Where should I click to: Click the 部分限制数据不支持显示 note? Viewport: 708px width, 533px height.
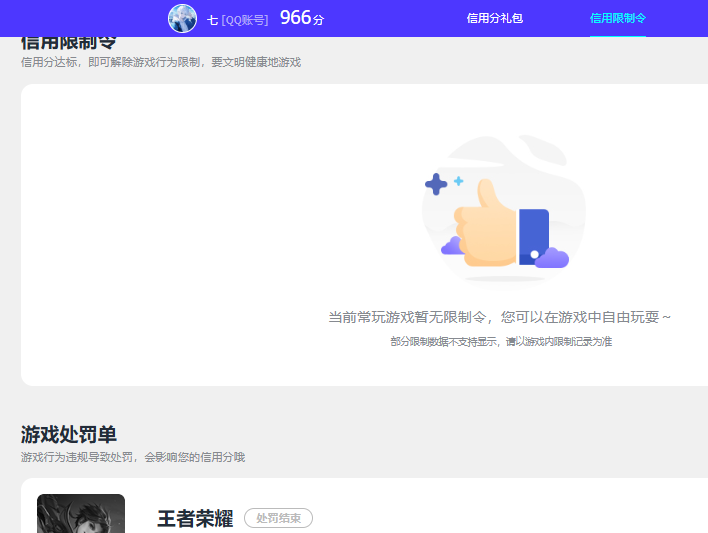(501, 341)
